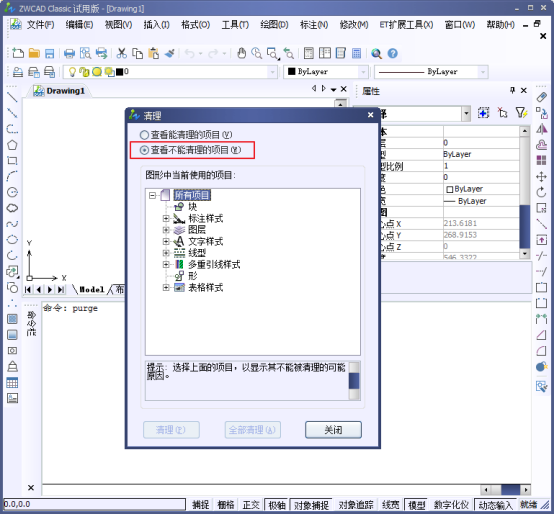Activate the Pan hand tool
Image resolution: width=554 pixels, height=514 pixels.
coord(242,53)
